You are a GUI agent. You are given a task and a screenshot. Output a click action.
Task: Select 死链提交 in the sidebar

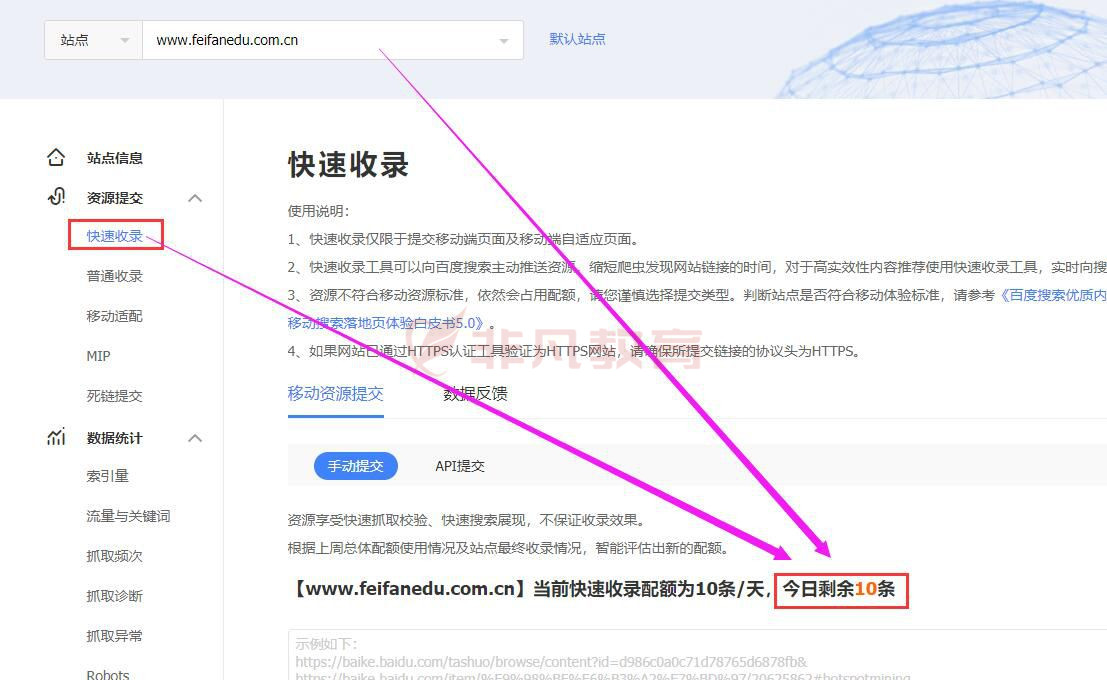point(114,396)
